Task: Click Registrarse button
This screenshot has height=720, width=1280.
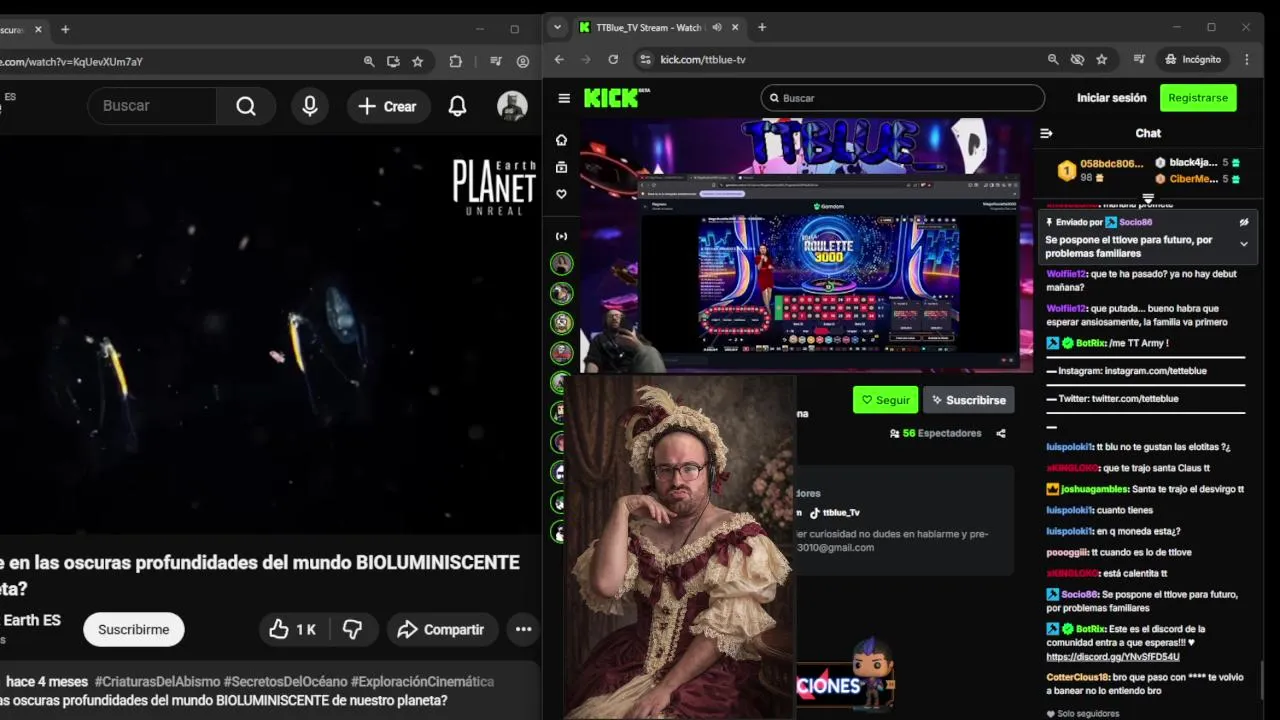Action: pos(1198,98)
